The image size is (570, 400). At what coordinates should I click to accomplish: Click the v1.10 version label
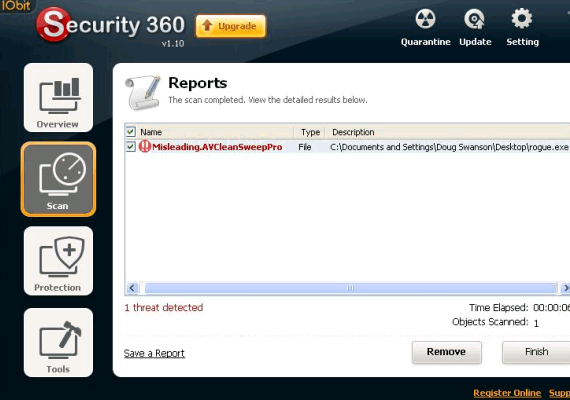pyautogui.click(x=173, y=44)
